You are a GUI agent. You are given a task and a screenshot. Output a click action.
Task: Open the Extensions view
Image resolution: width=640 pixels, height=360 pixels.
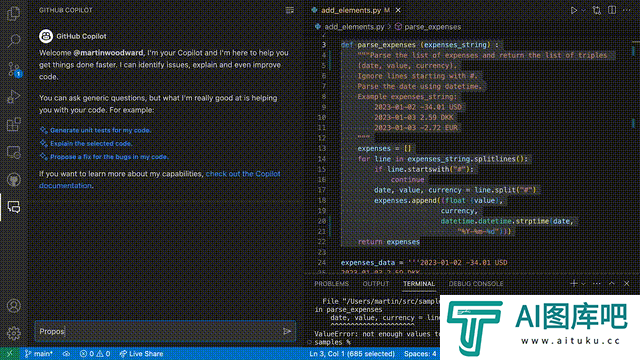coord(14,124)
